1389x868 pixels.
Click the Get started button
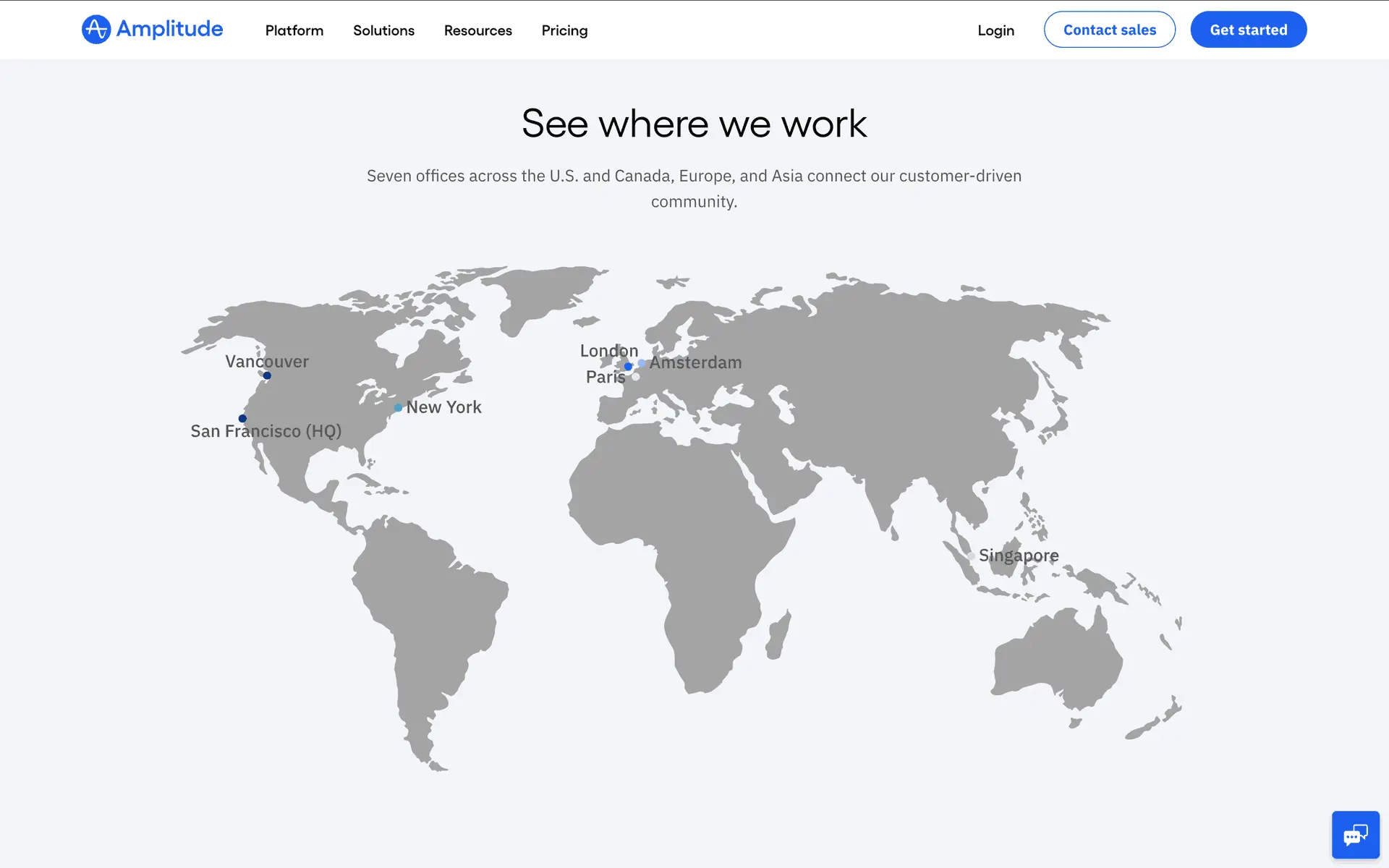[x=1248, y=30]
